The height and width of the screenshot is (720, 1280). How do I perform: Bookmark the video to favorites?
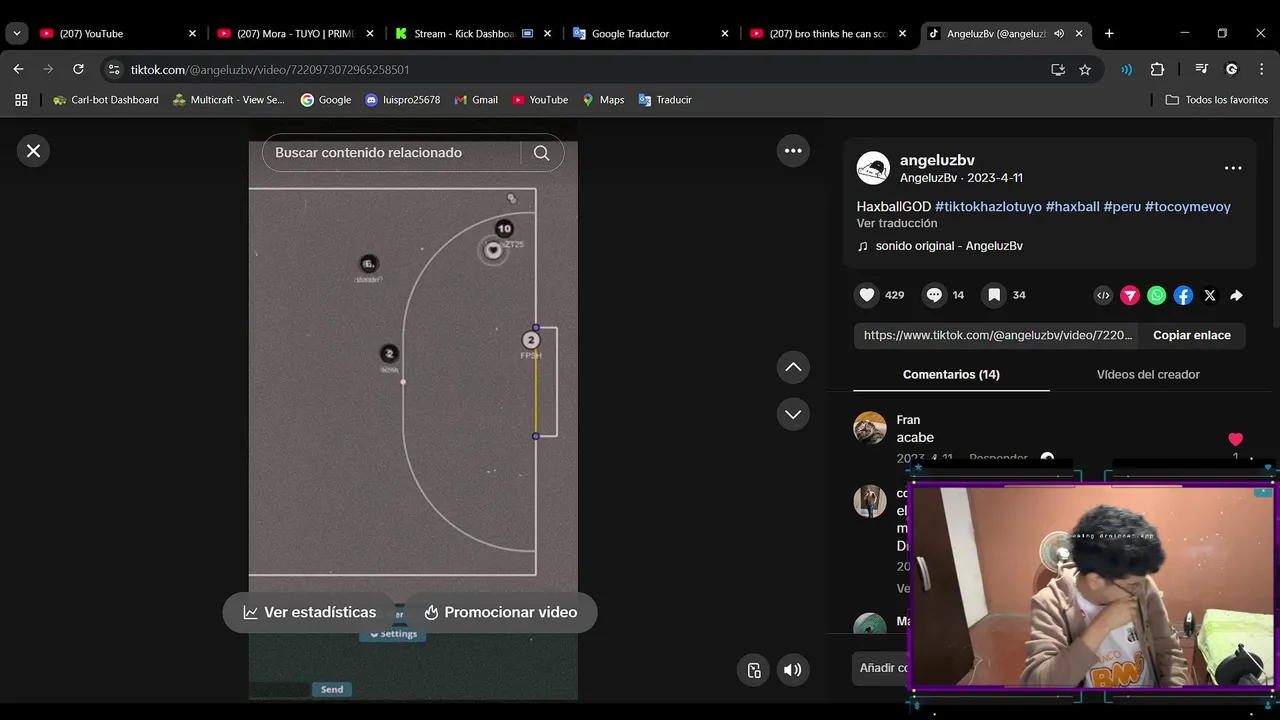click(x=994, y=295)
